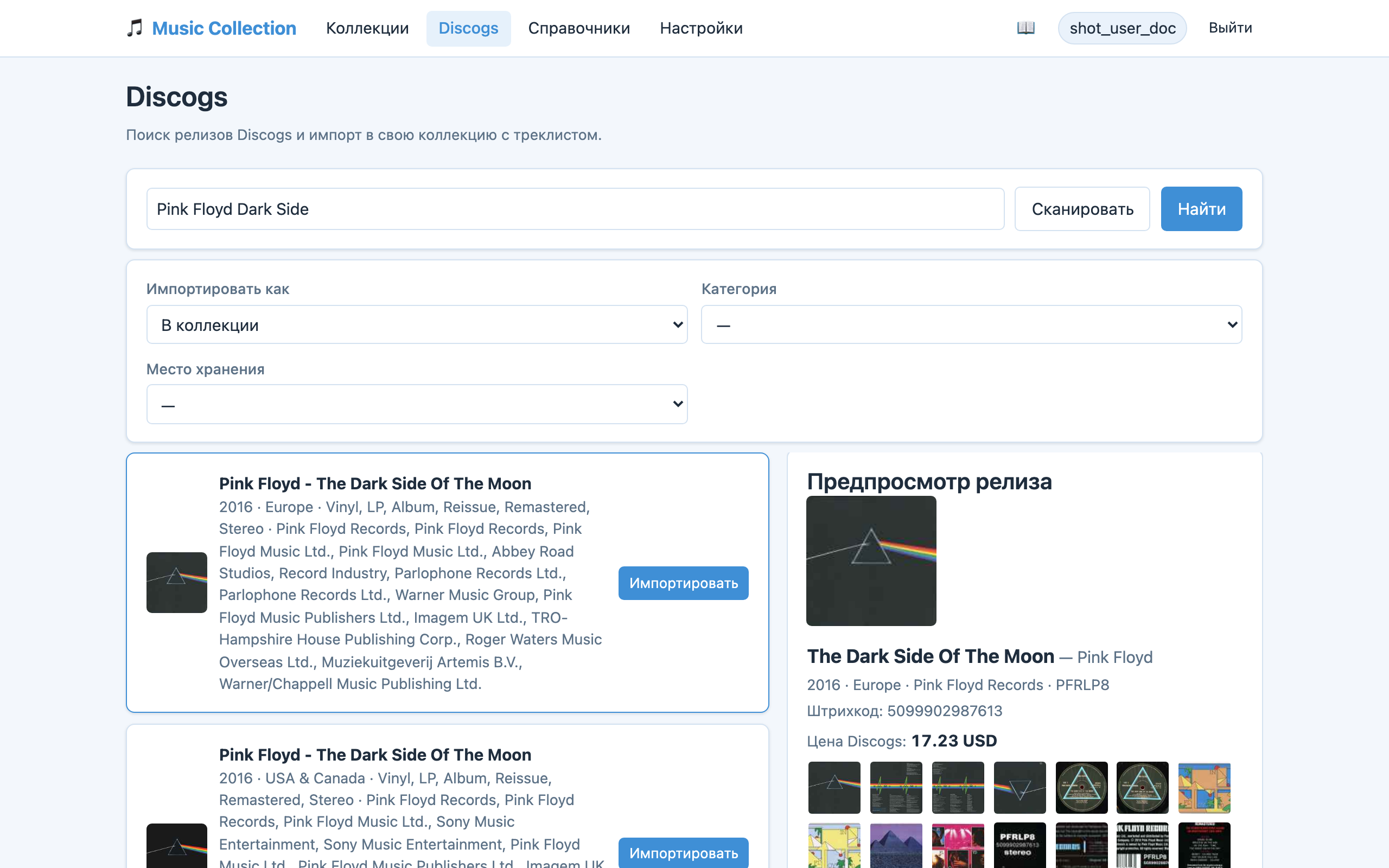Select the USA & Canada release result title

[375, 754]
